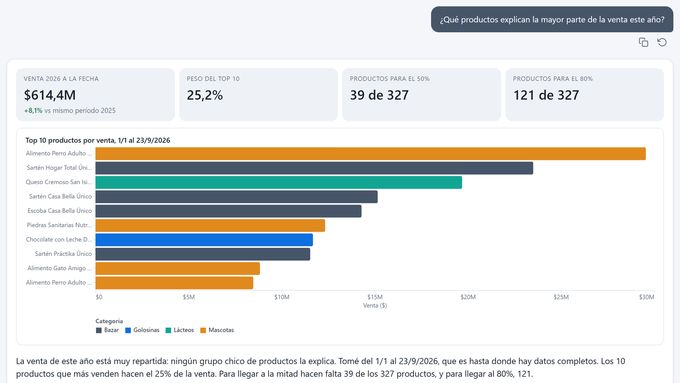The width and height of the screenshot is (680, 383).
Task: Click the Escoba Casa Bella Único bar
Action: tap(229, 211)
